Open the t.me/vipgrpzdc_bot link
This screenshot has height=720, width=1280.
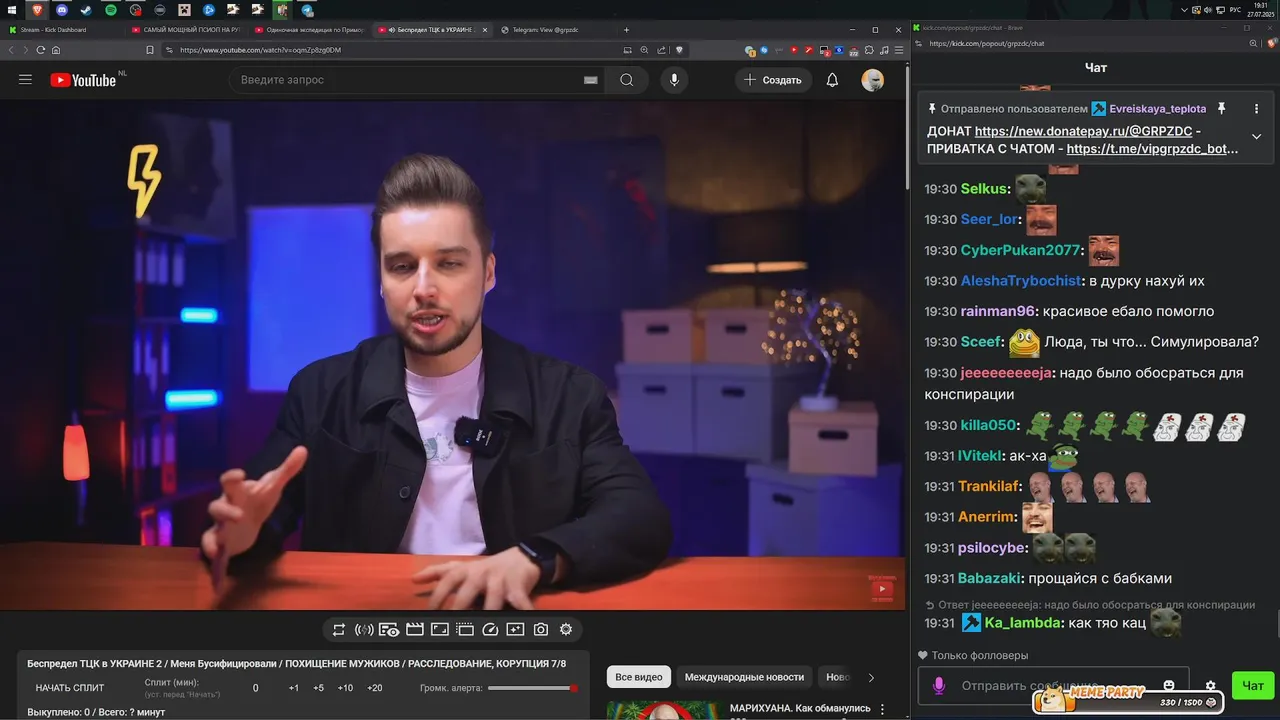pyautogui.click(x=1153, y=149)
